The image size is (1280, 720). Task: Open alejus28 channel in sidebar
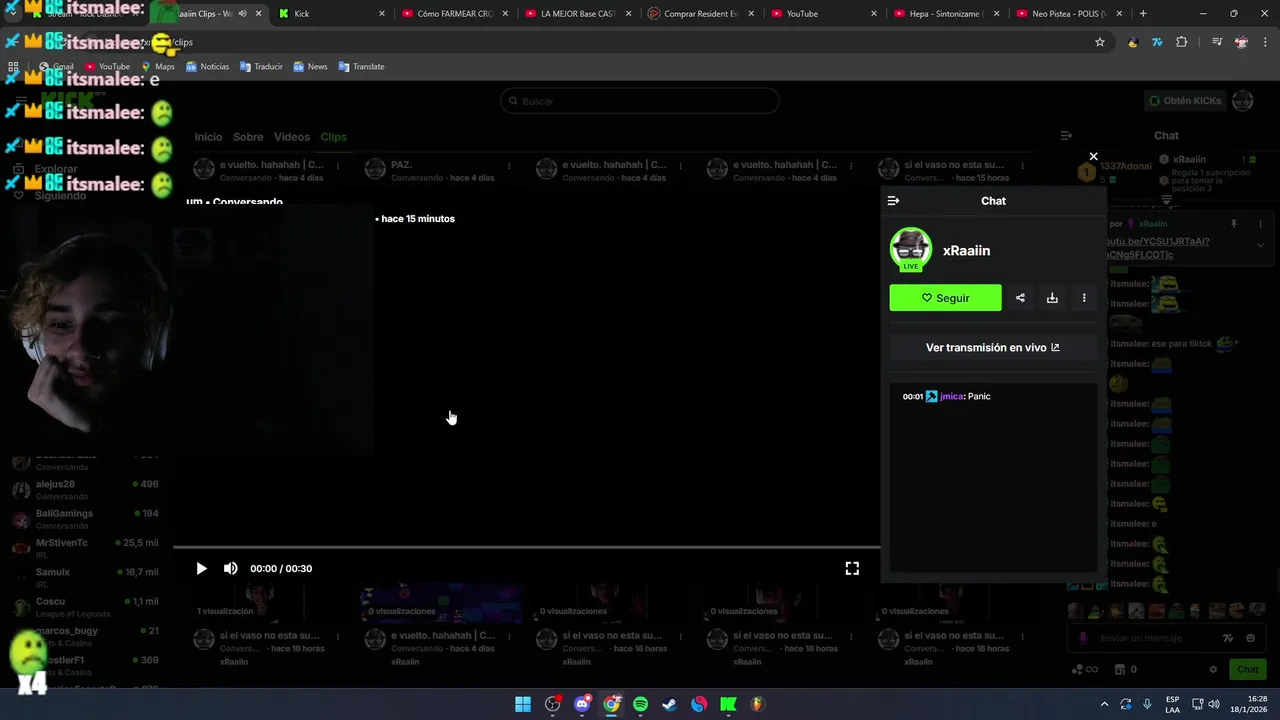click(85, 489)
